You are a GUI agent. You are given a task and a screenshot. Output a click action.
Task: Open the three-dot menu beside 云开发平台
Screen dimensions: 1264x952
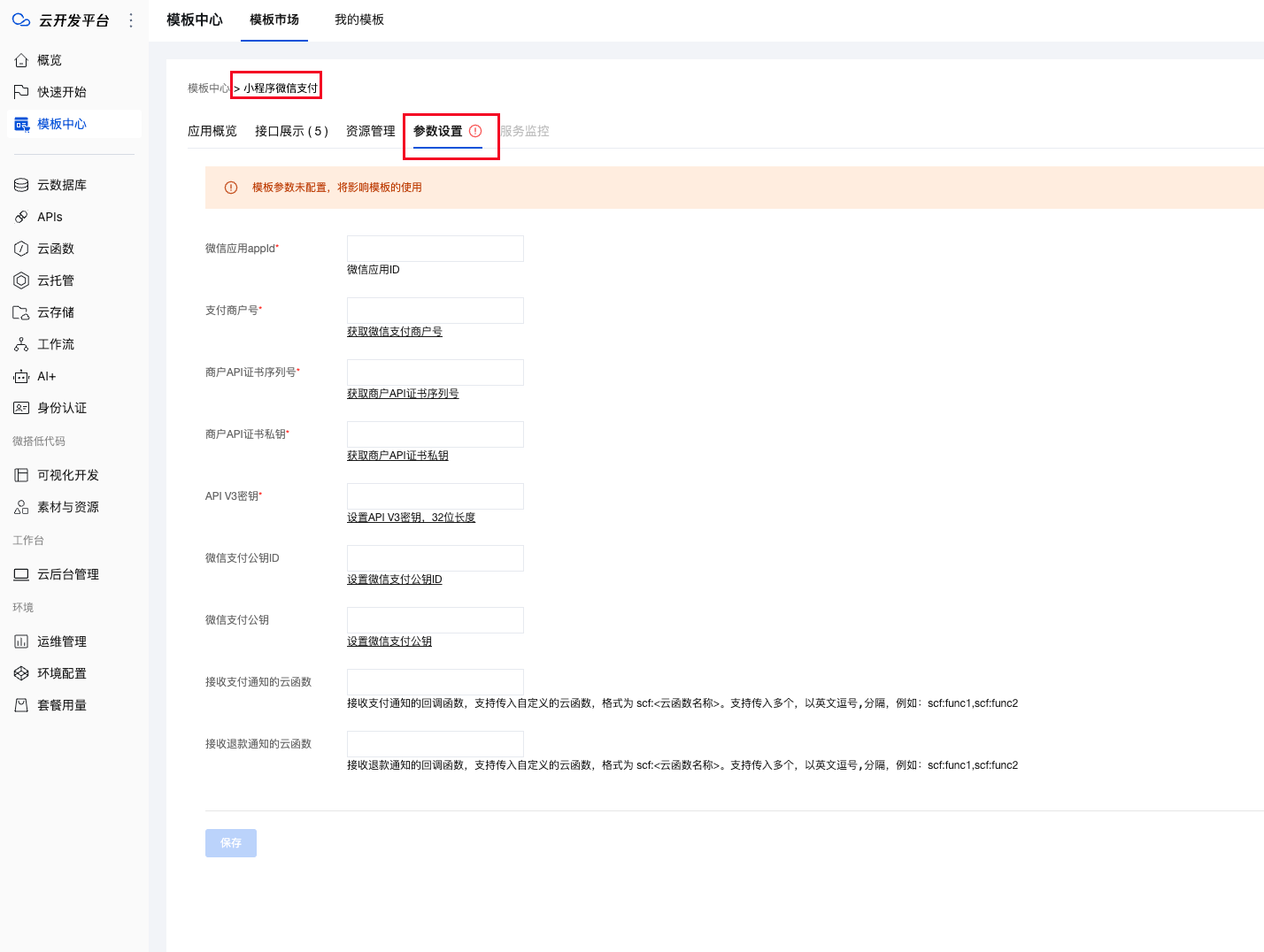(x=131, y=20)
